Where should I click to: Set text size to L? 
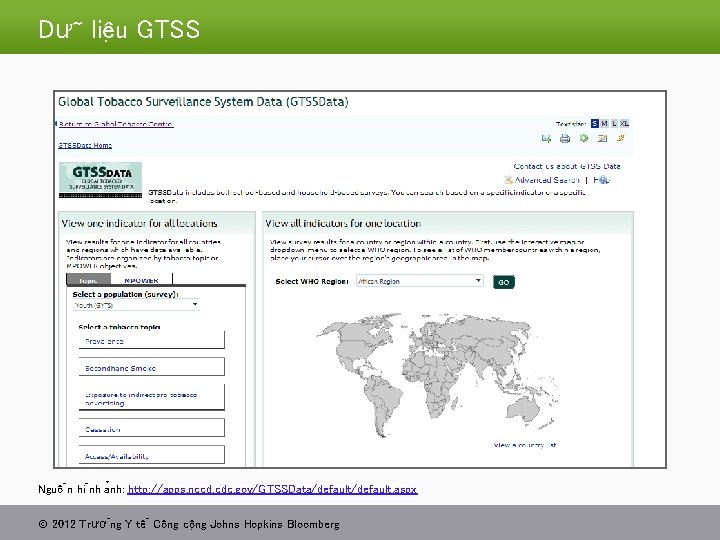614,124
